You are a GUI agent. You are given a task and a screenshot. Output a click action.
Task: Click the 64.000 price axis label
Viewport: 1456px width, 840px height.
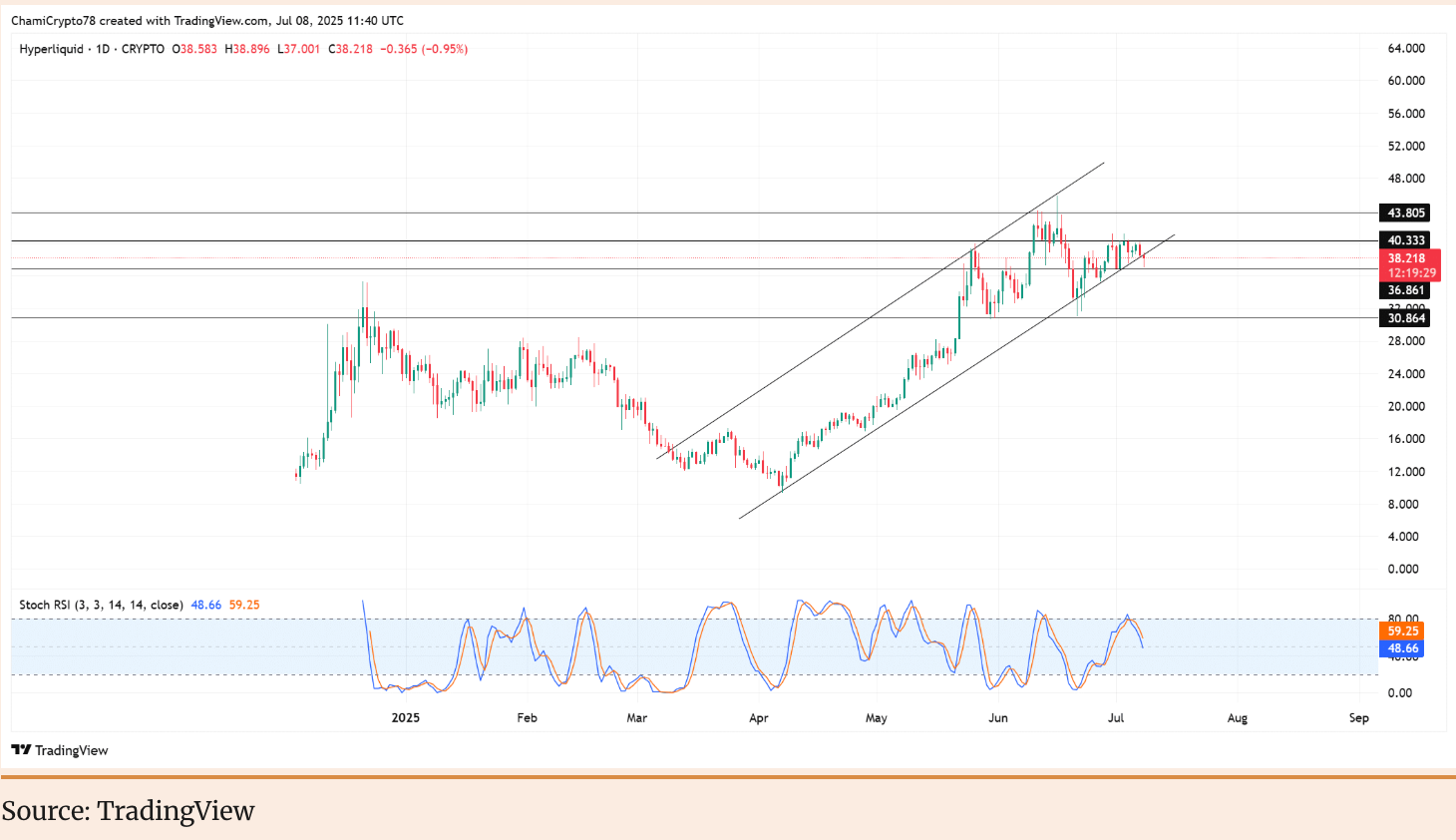click(x=1406, y=48)
